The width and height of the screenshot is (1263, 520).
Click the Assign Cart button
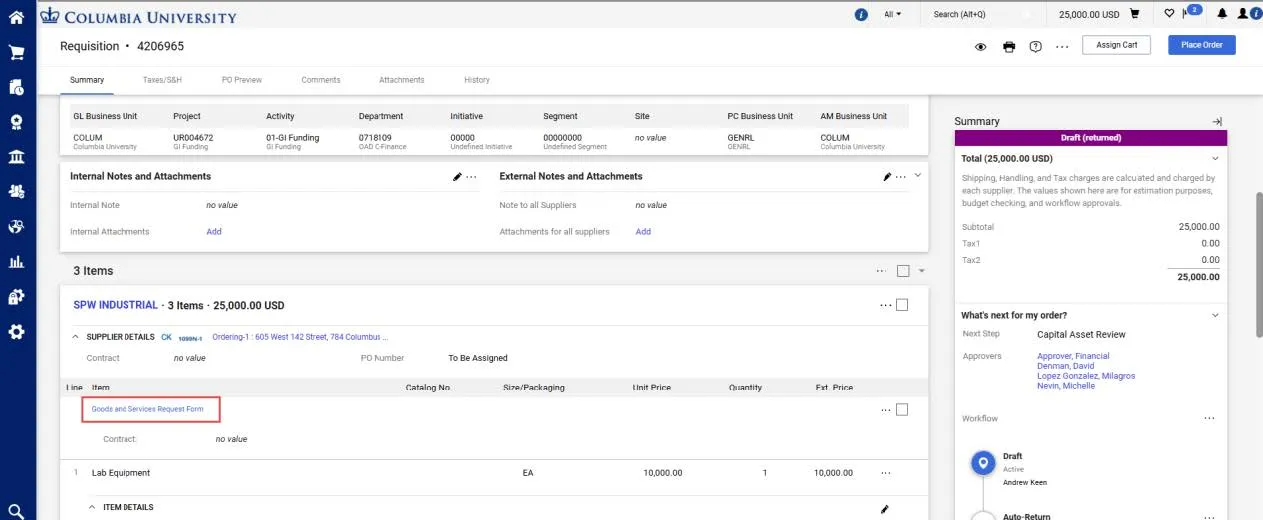(x=1116, y=45)
